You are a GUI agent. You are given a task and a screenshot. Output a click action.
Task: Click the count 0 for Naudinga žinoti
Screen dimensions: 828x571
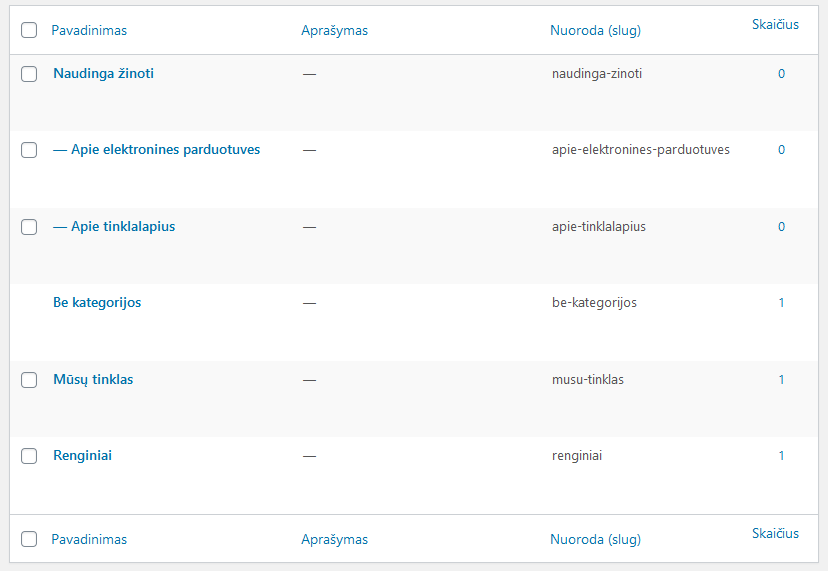pyautogui.click(x=781, y=74)
